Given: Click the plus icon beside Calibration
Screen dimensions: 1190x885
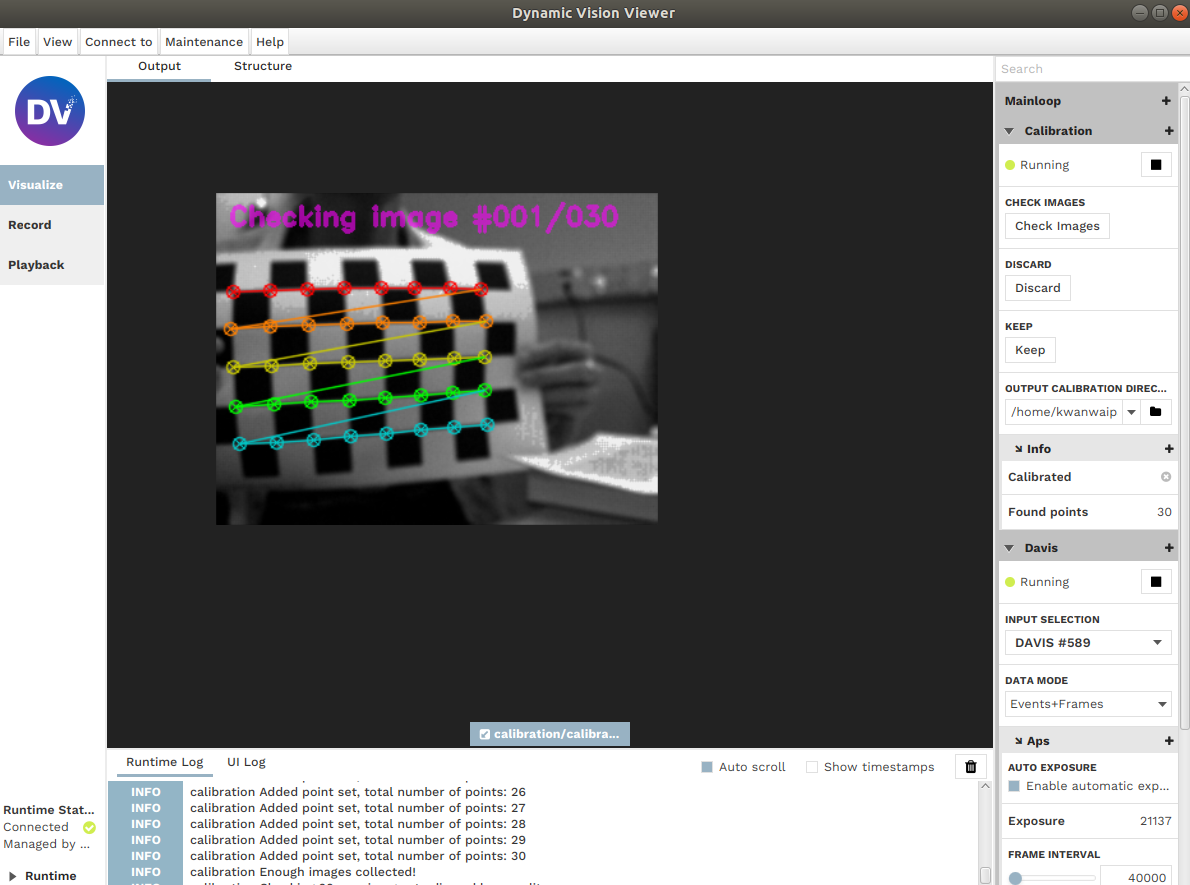Looking at the screenshot, I should click(x=1169, y=131).
